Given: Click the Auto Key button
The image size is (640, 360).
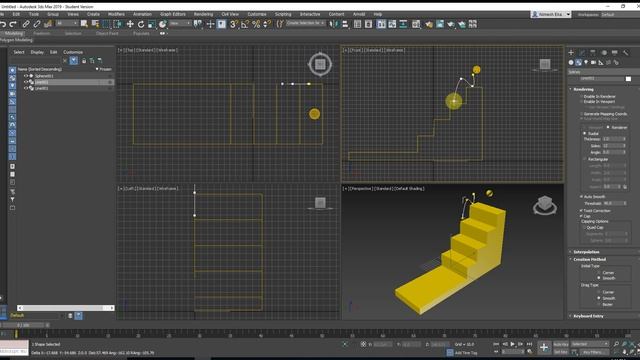Looking at the screenshot, I should (561, 344).
